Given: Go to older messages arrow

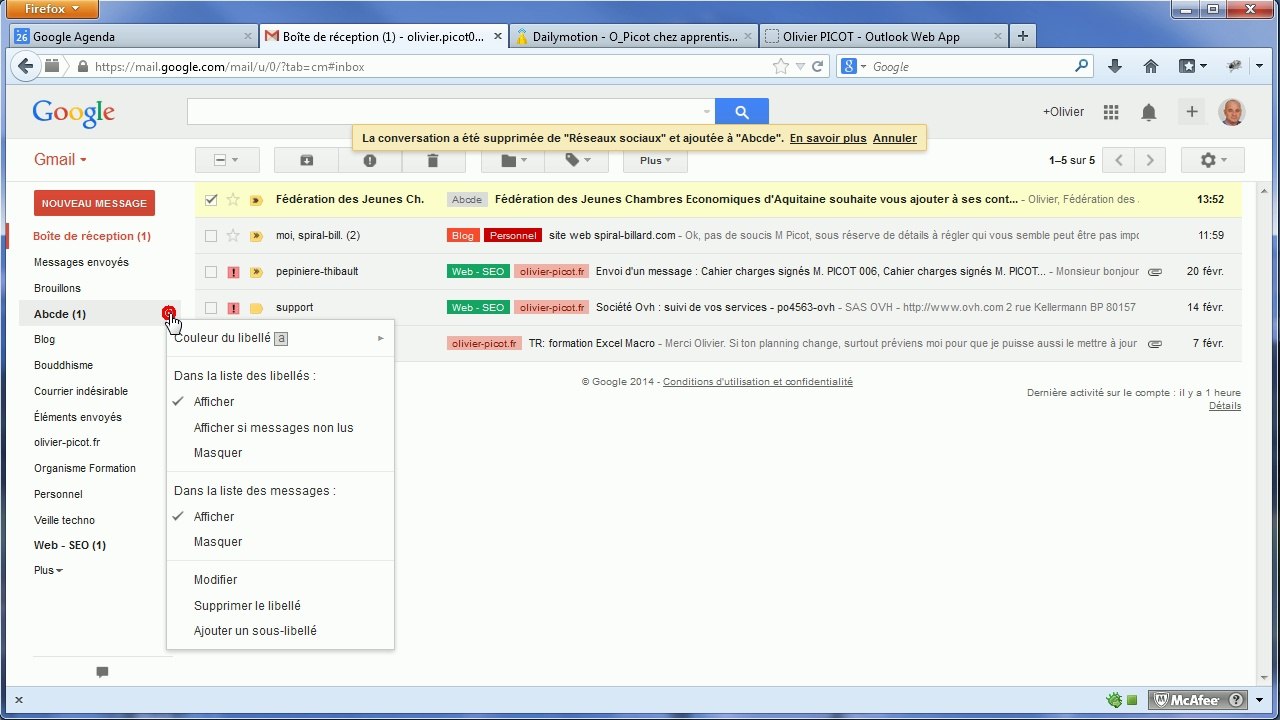Looking at the screenshot, I should point(1151,160).
